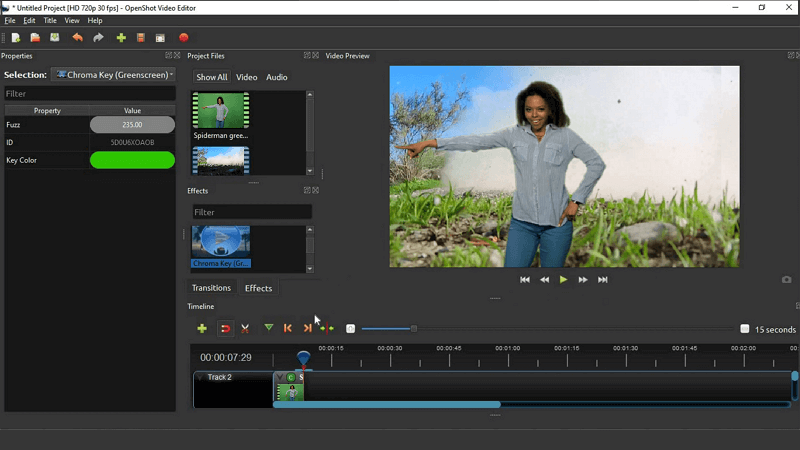Filter project files by Video
The height and width of the screenshot is (450, 800).
[x=246, y=77]
